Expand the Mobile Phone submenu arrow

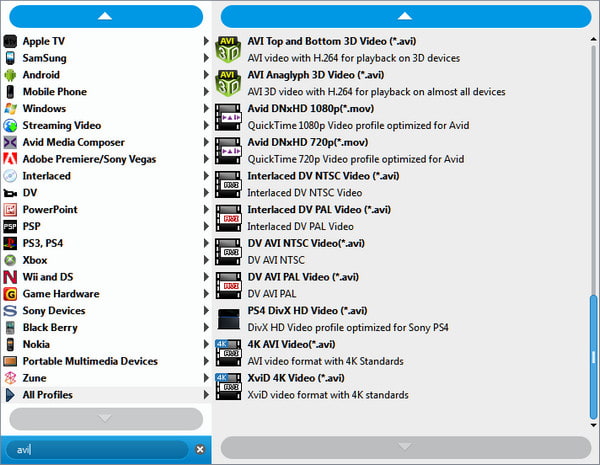point(206,91)
